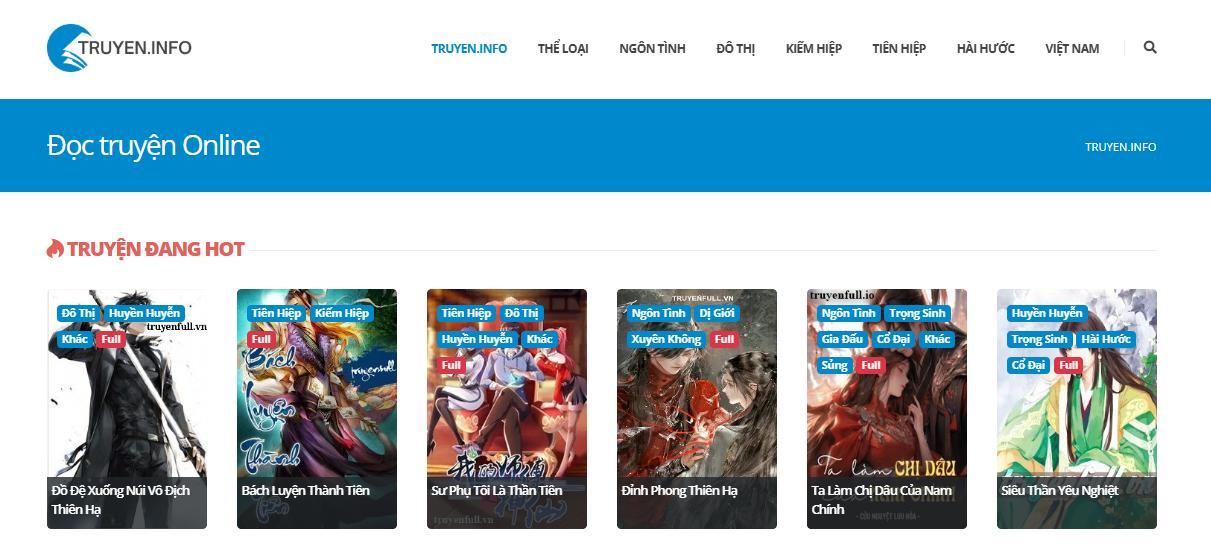Click the search magnifier icon
This screenshot has height=544, width=1211.
tap(1150, 47)
